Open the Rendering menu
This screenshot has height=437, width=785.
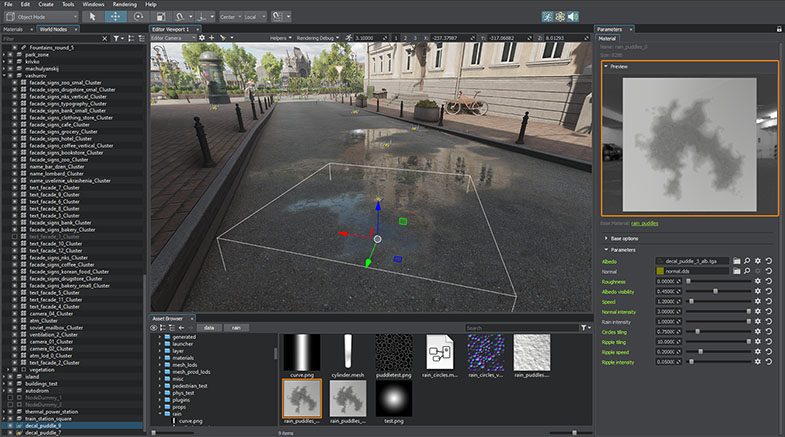click(123, 4)
